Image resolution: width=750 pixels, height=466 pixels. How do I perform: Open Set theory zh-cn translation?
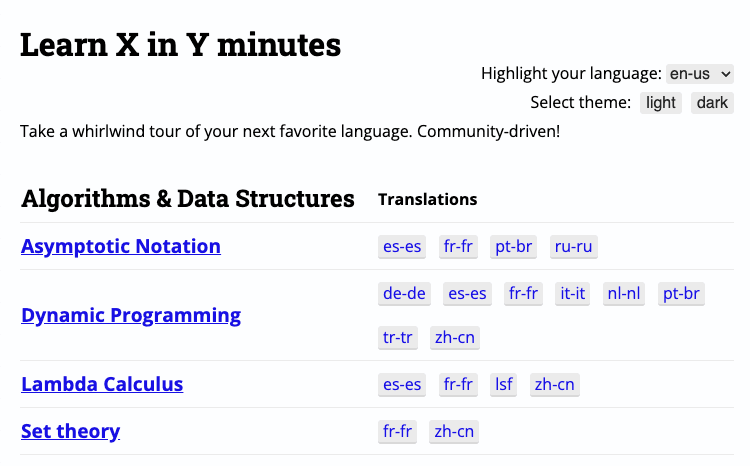454,431
